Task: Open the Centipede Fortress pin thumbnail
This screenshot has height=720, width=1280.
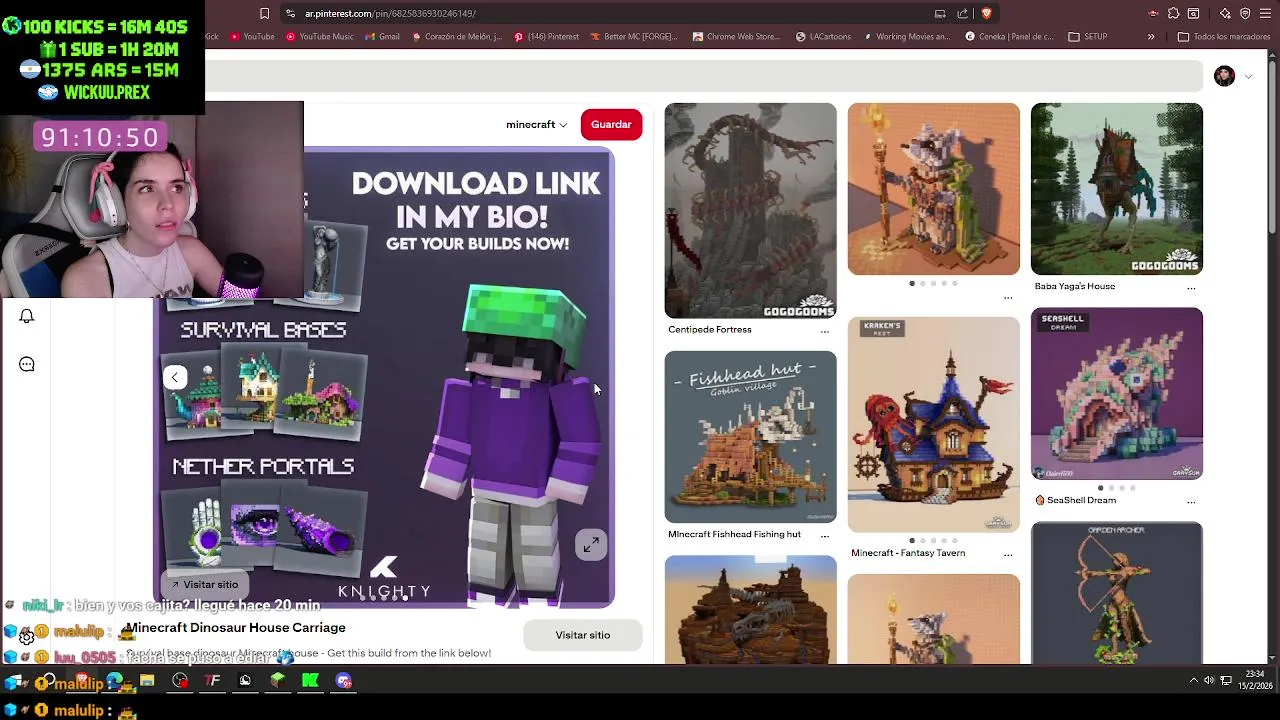Action: tap(750, 210)
